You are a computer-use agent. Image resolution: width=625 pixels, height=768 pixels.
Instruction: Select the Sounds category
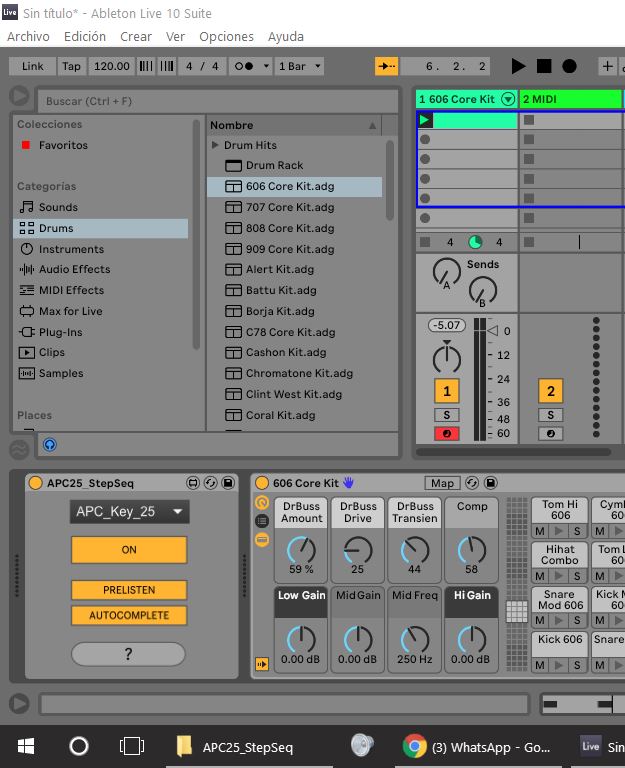click(101, 207)
